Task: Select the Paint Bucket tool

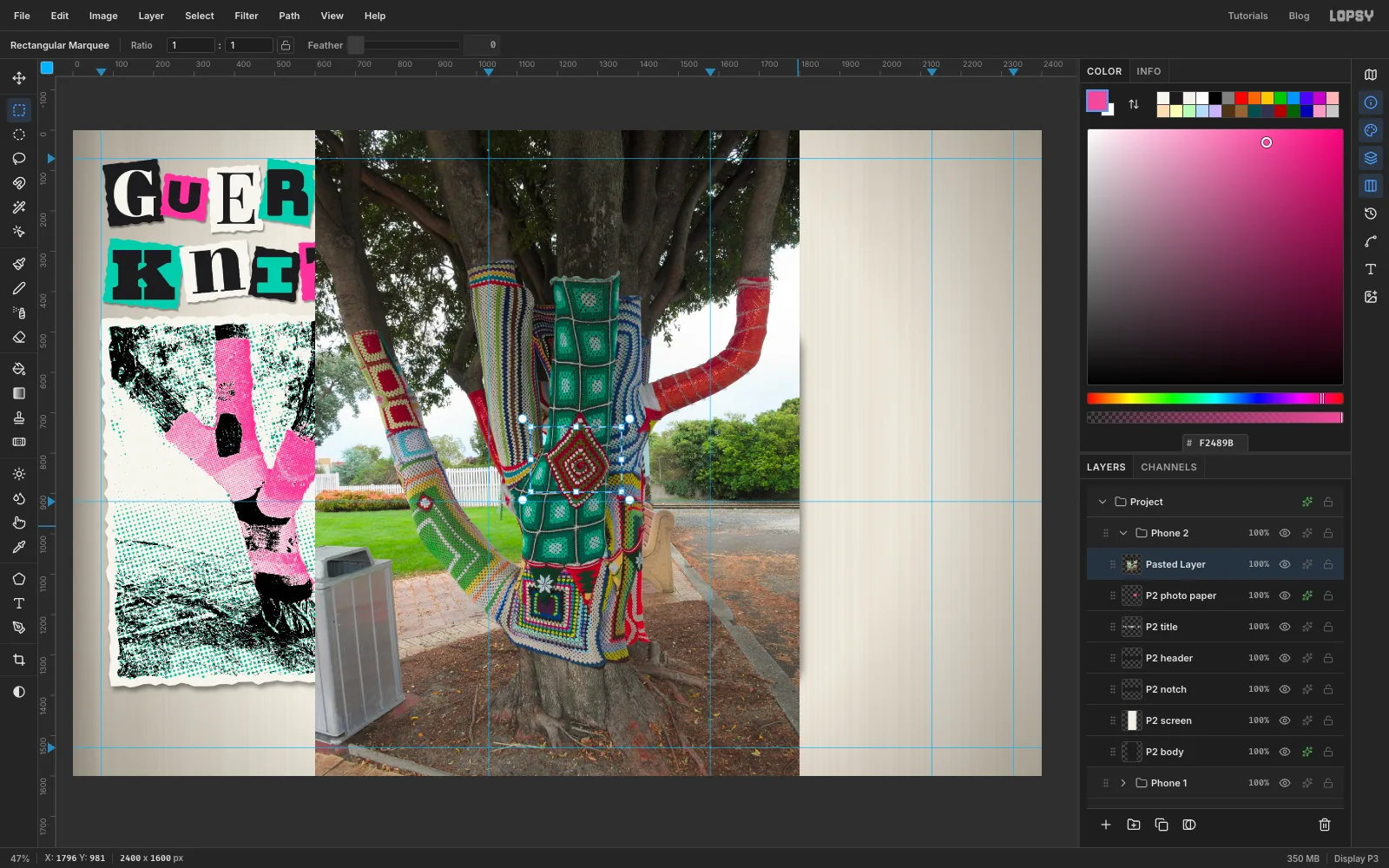Action: point(19,369)
